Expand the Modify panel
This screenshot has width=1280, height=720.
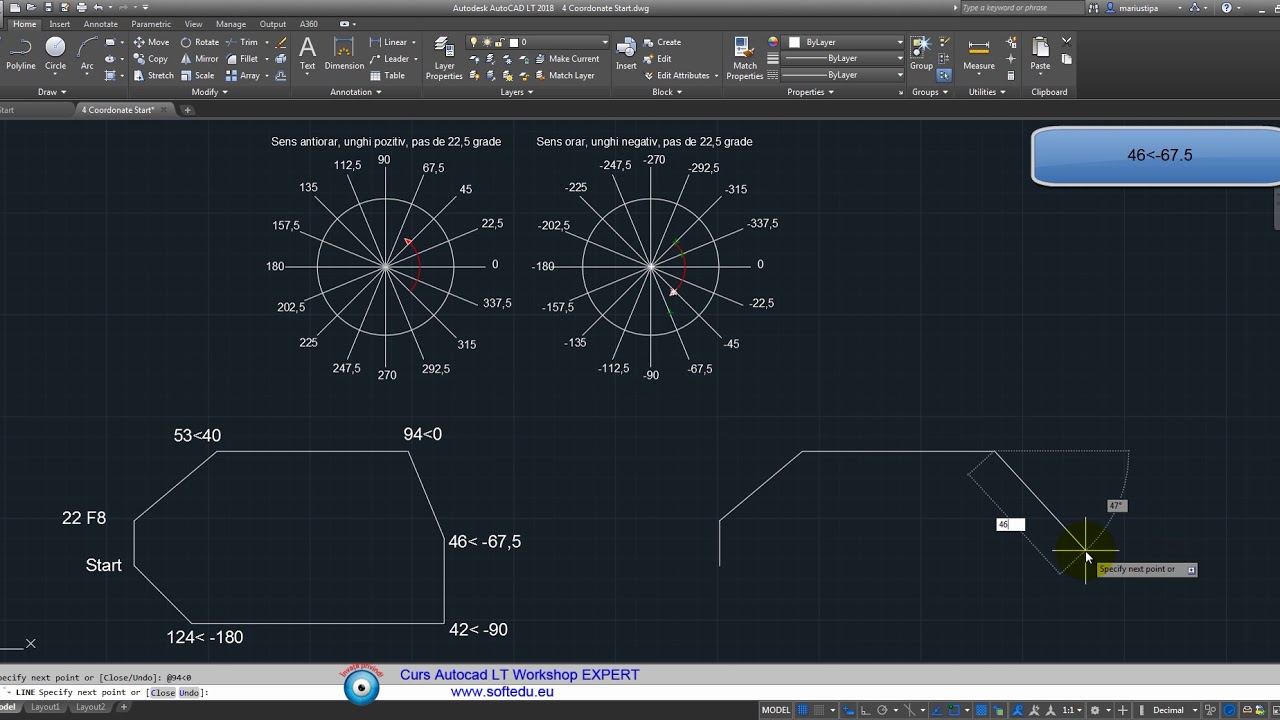click(x=210, y=92)
